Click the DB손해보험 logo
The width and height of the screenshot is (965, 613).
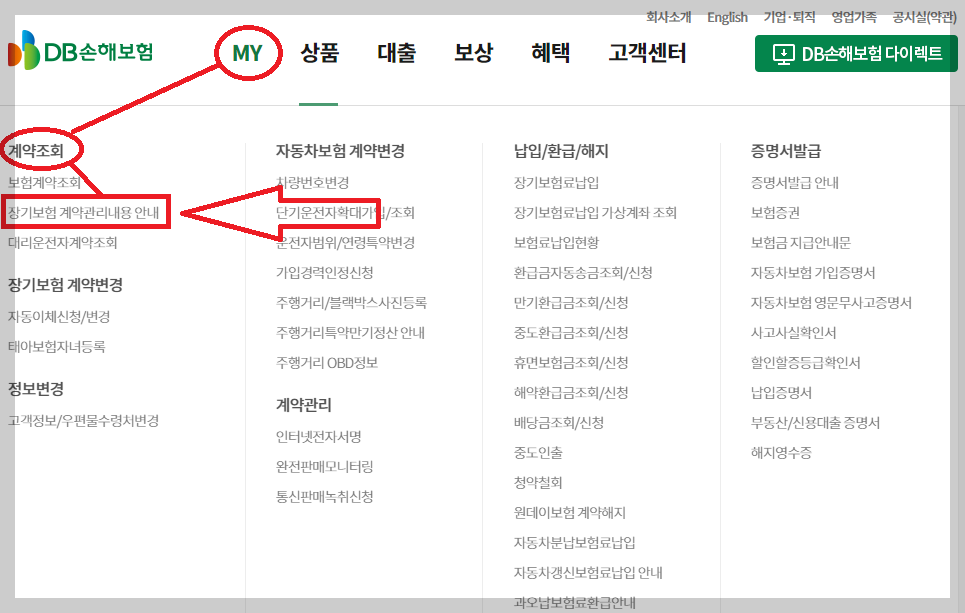(81, 51)
